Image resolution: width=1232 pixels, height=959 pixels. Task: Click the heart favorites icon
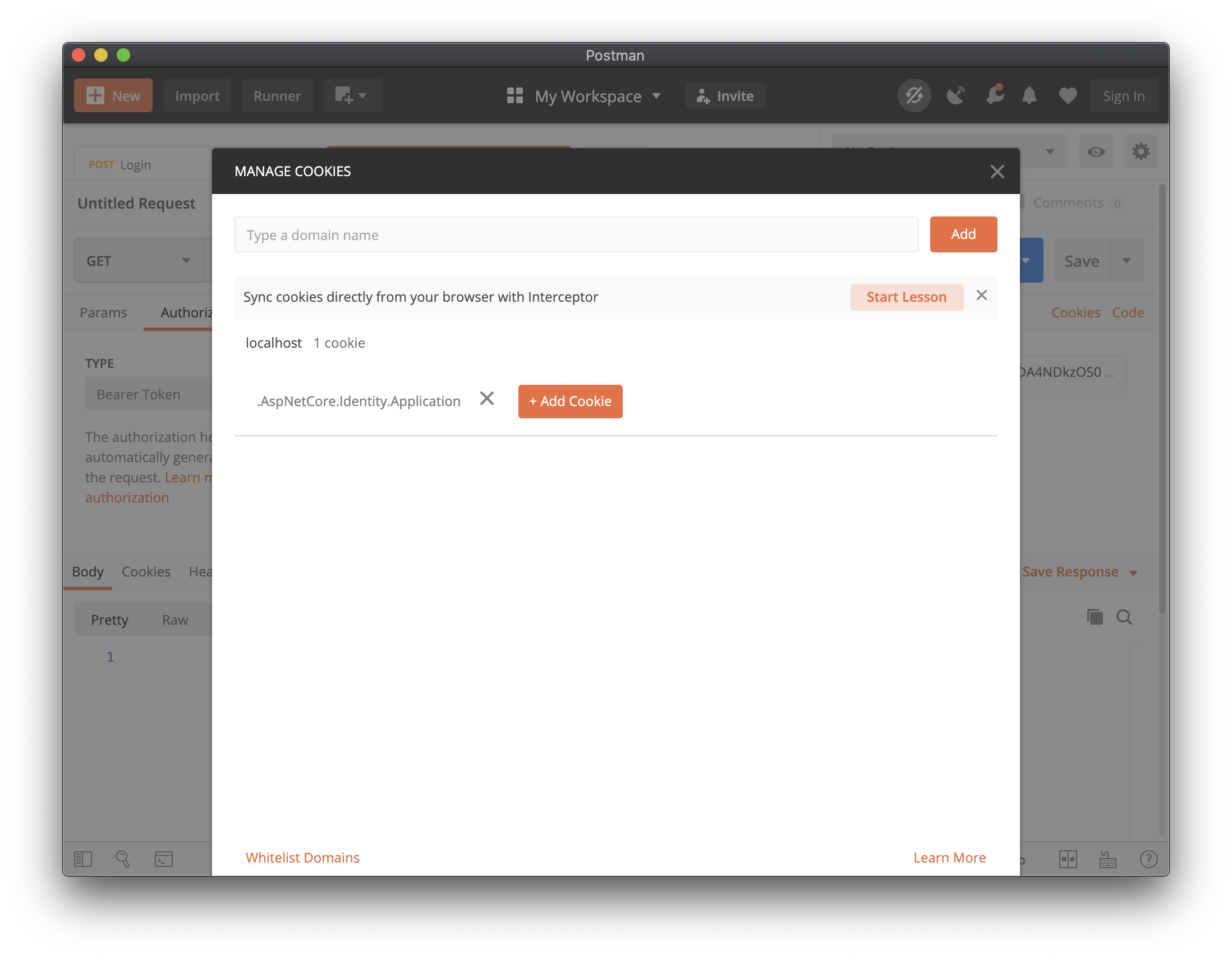(1068, 95)
